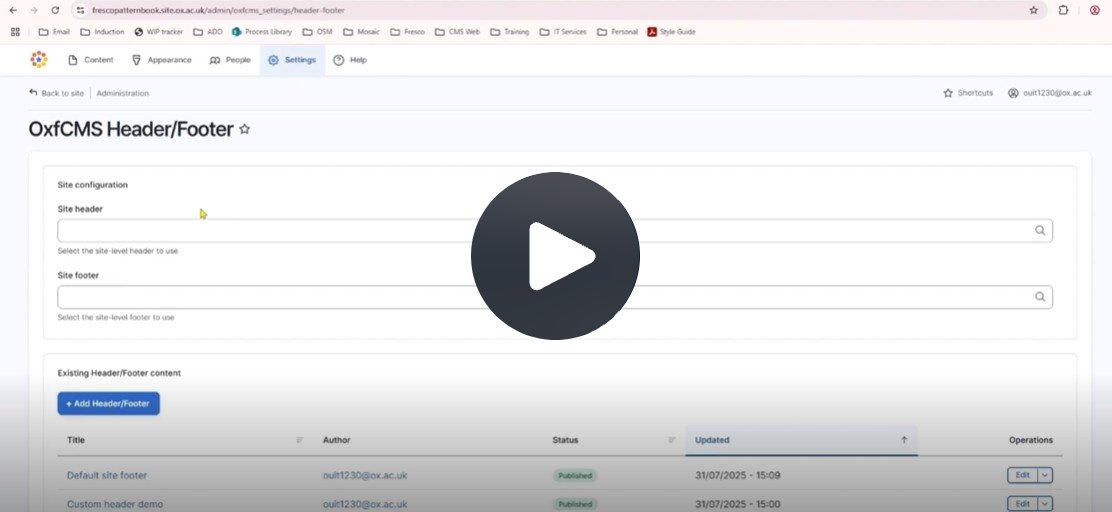
Task: Open the Personal bookmark folder
Action: pos(617,32)
